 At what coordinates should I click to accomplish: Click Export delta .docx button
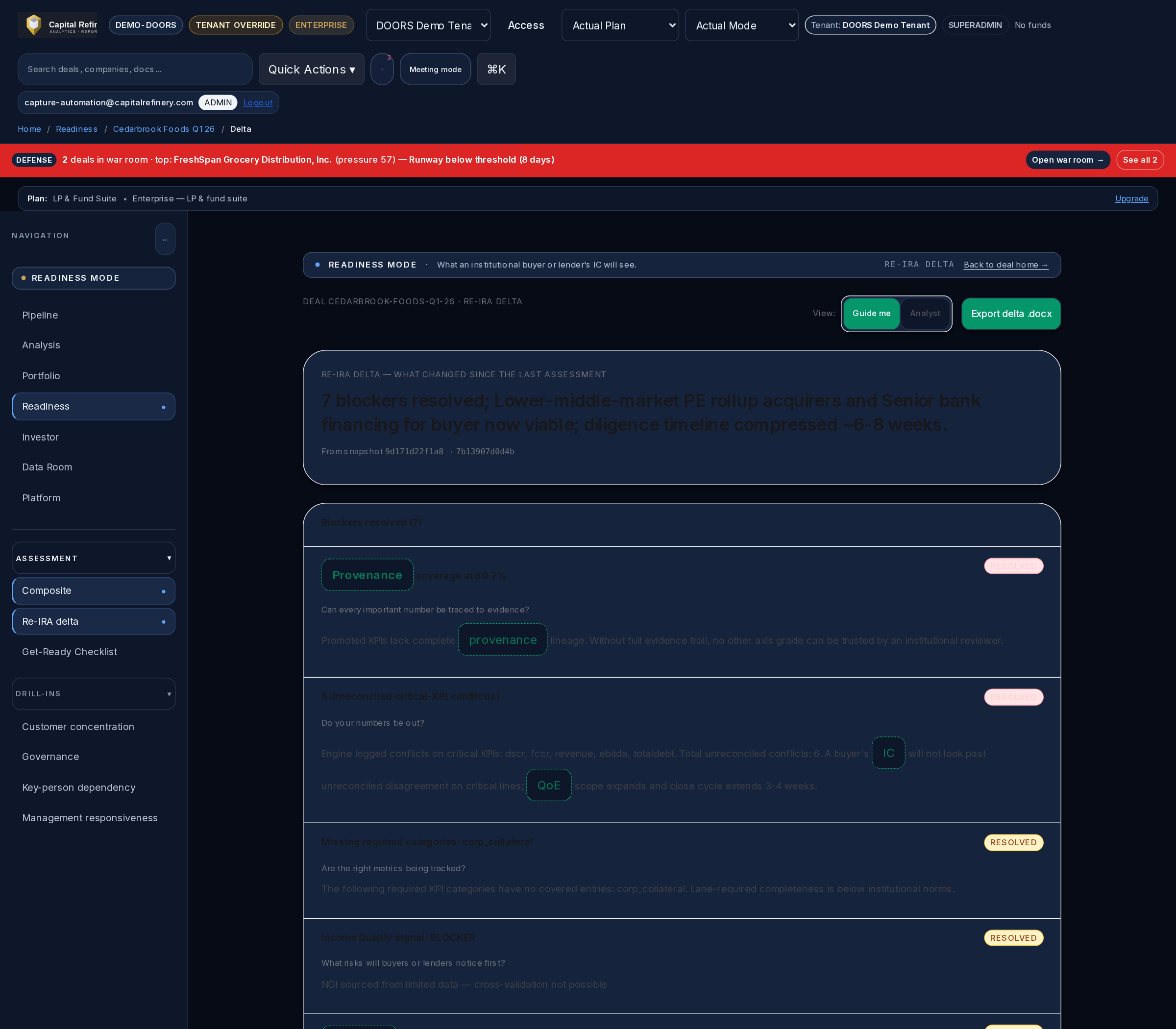coord(1010,314)
